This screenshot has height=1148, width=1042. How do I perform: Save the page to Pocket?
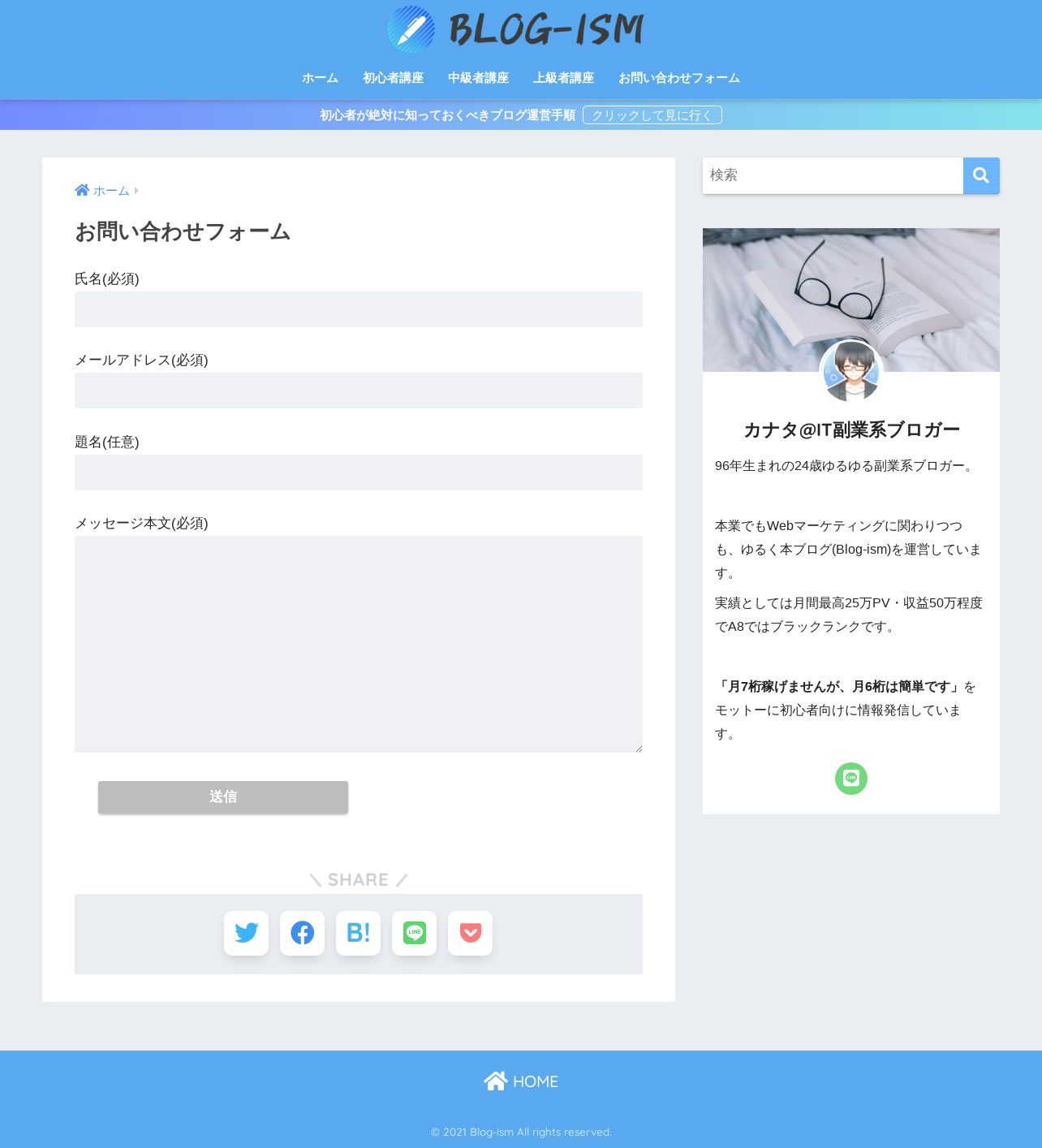pos(470,933)
